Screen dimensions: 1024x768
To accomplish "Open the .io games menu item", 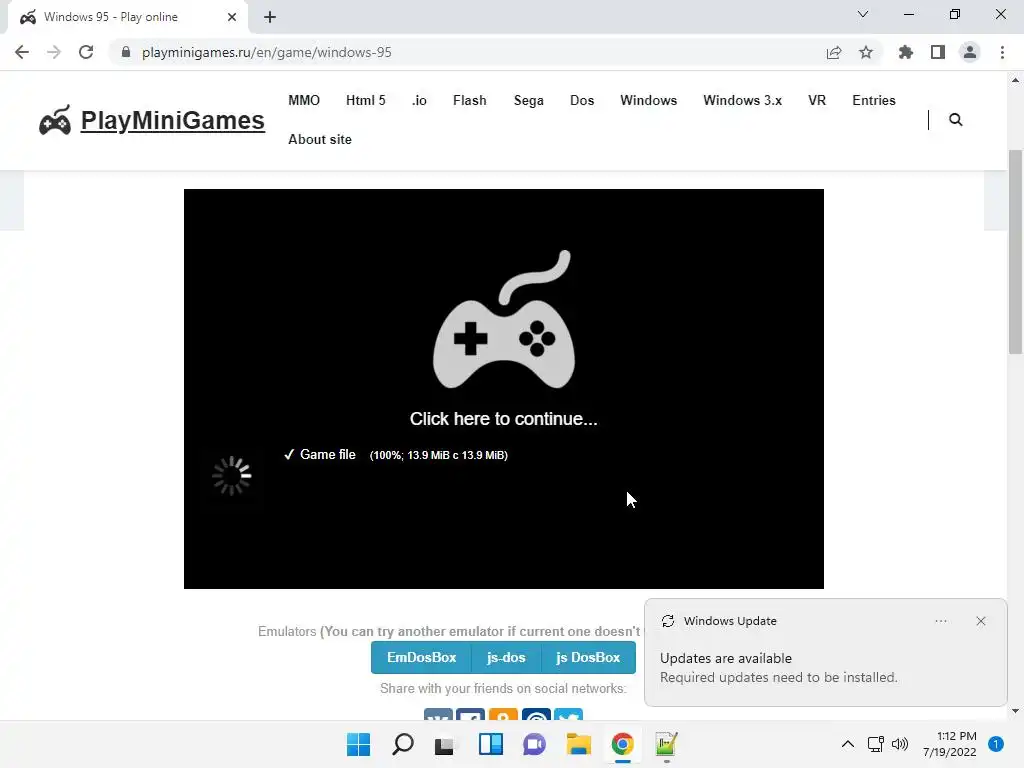I will coord(419,101).
